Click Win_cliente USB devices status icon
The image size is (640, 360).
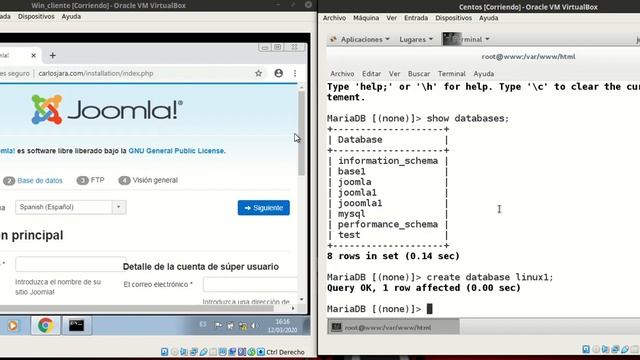tap(203, 352)
